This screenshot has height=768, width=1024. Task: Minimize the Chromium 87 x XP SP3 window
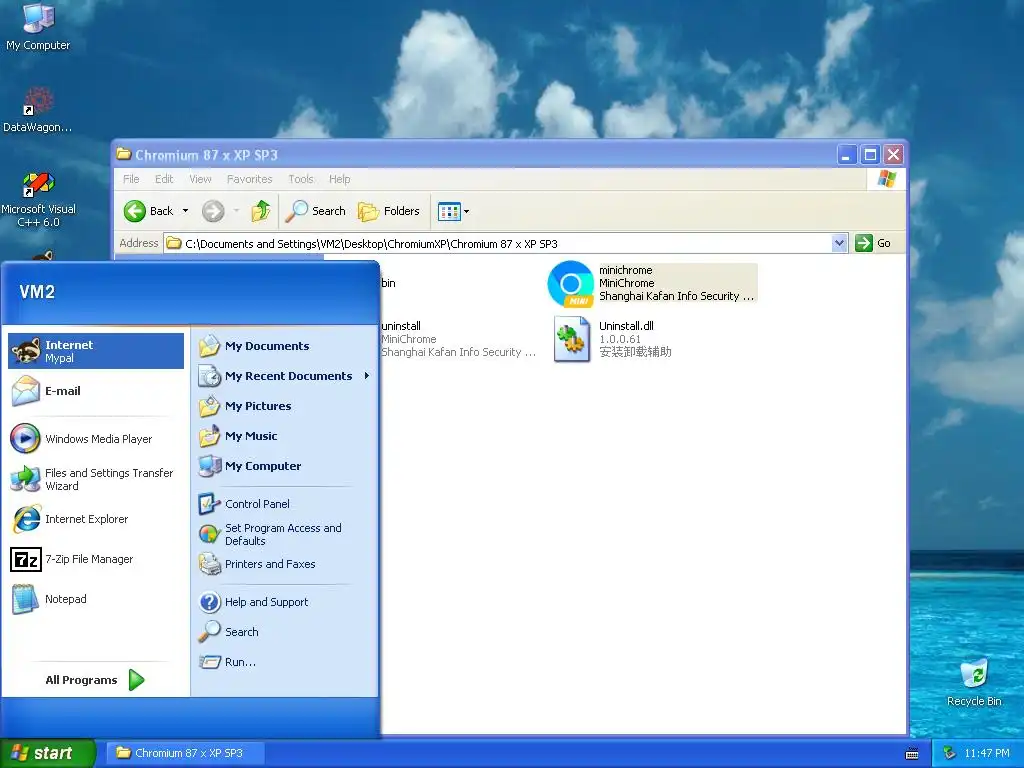click(x=847, y=155)
